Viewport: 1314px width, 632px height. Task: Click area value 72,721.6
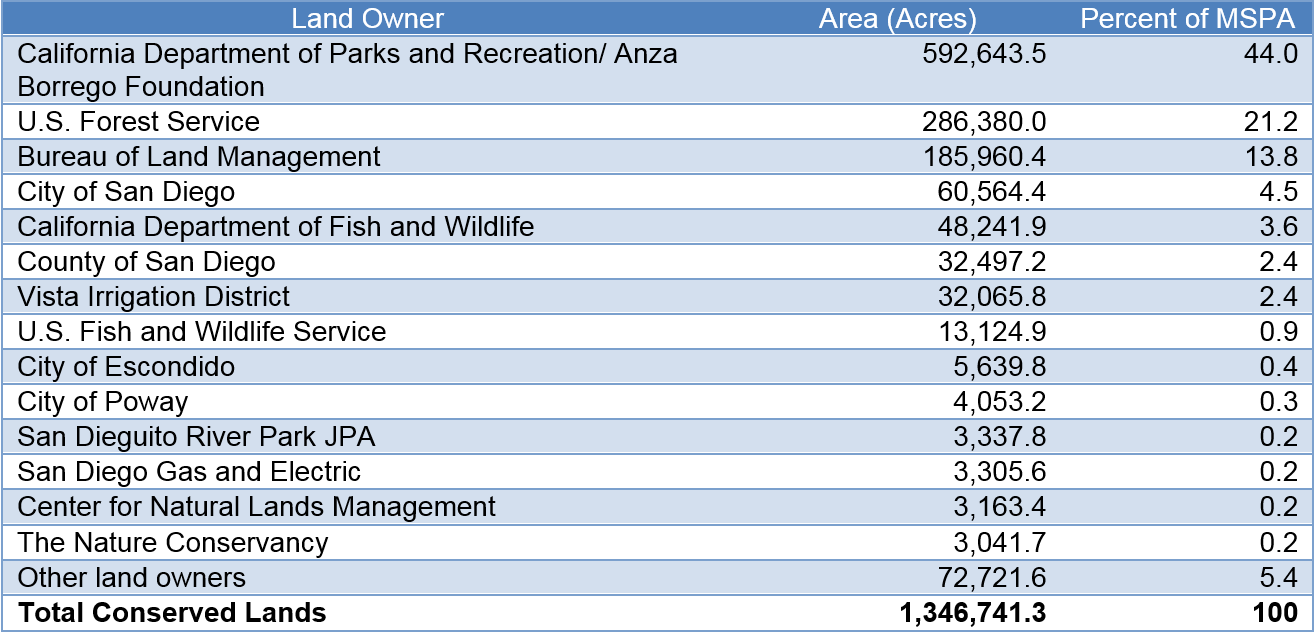(x=992, y=577)
